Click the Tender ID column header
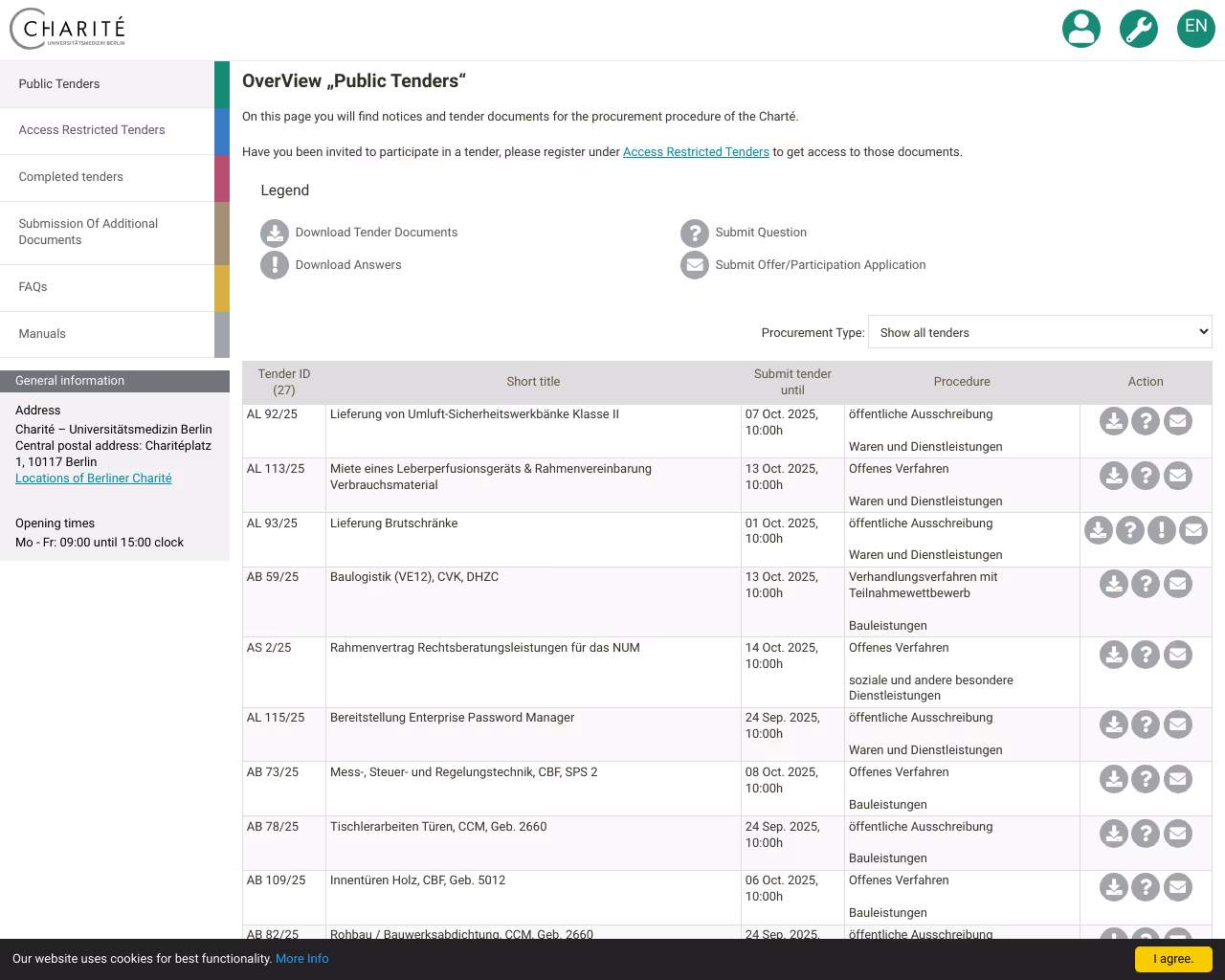Screen dimensions: 1225x980 click(x=284, y=382)
